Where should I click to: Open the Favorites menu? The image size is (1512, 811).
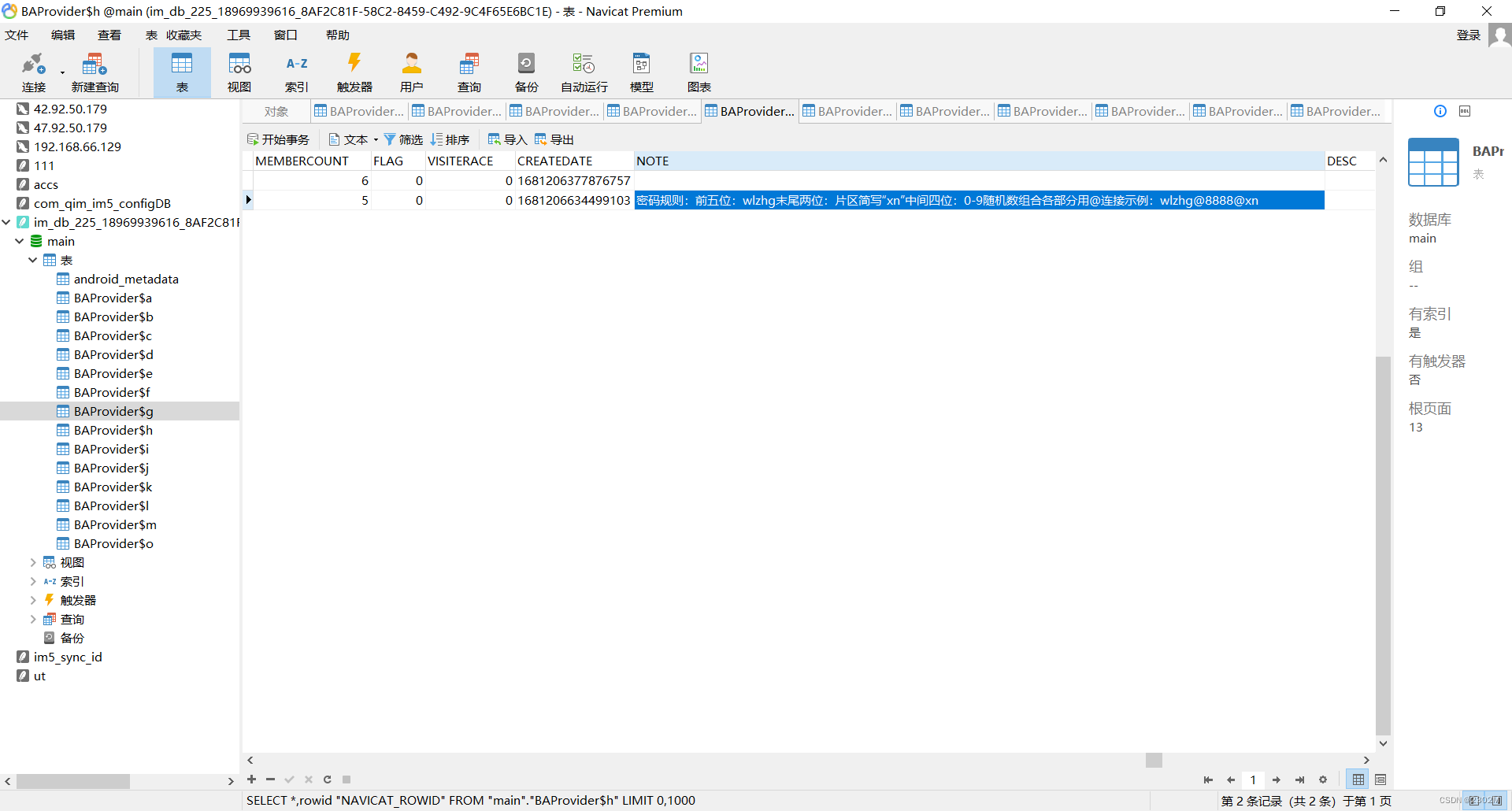(184, 35)
